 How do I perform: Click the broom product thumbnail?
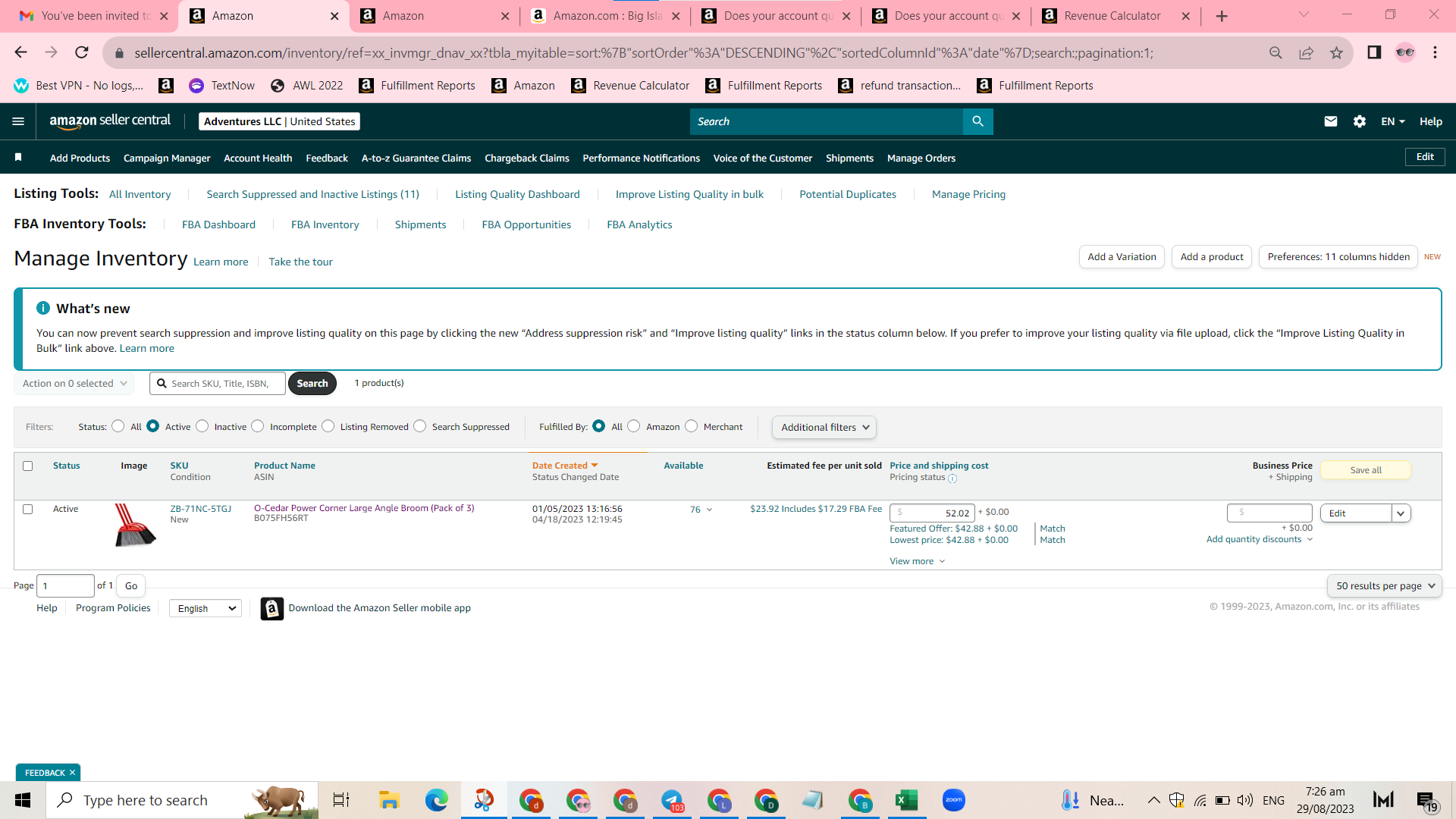(135, 525)
